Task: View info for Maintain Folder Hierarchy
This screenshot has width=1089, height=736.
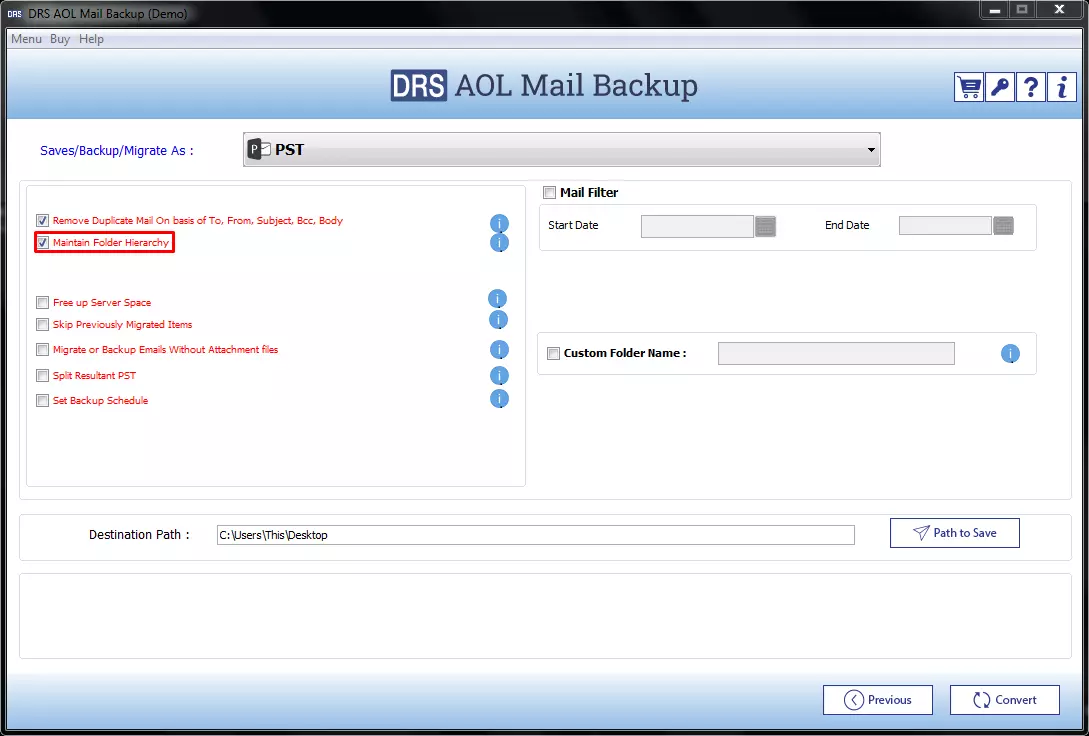Action: tap(499, 242)
